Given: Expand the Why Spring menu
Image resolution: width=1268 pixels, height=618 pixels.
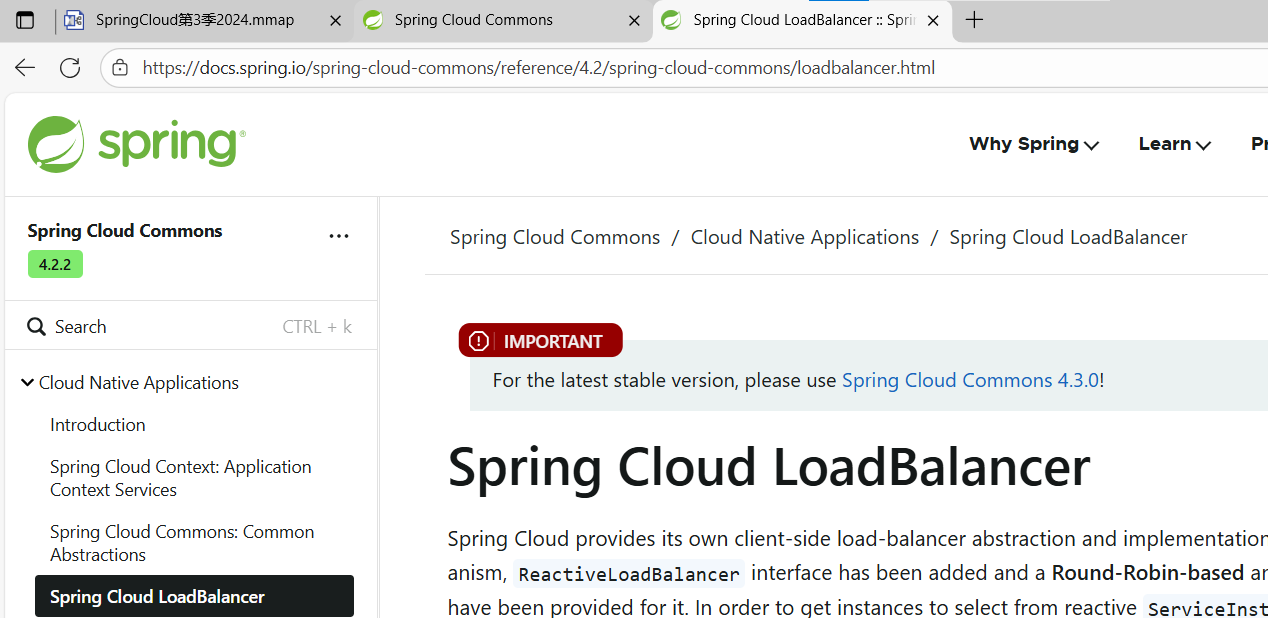Looking at the screenshot, I should pos(1034,144).
